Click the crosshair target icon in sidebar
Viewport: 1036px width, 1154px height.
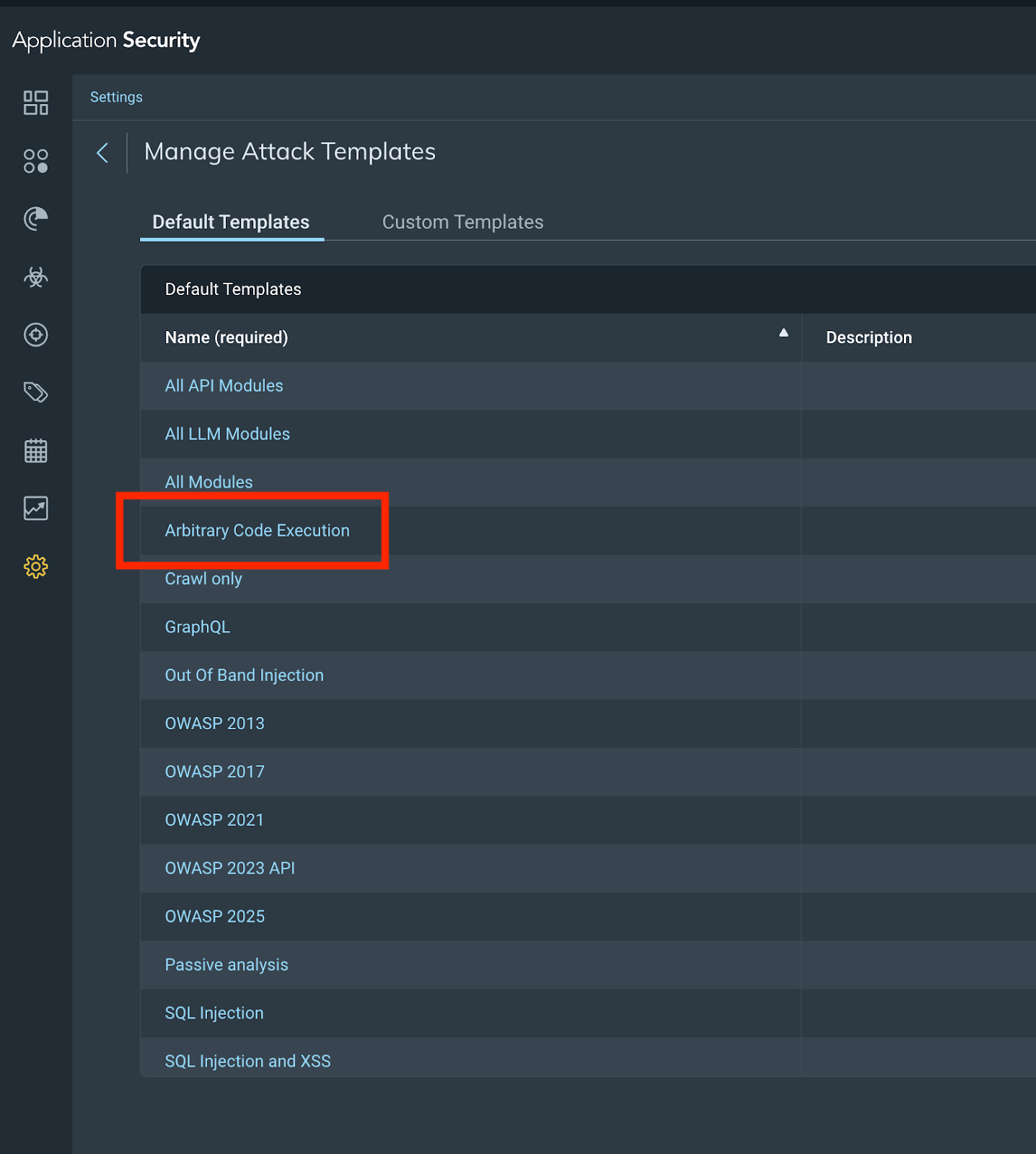[35, 335]
